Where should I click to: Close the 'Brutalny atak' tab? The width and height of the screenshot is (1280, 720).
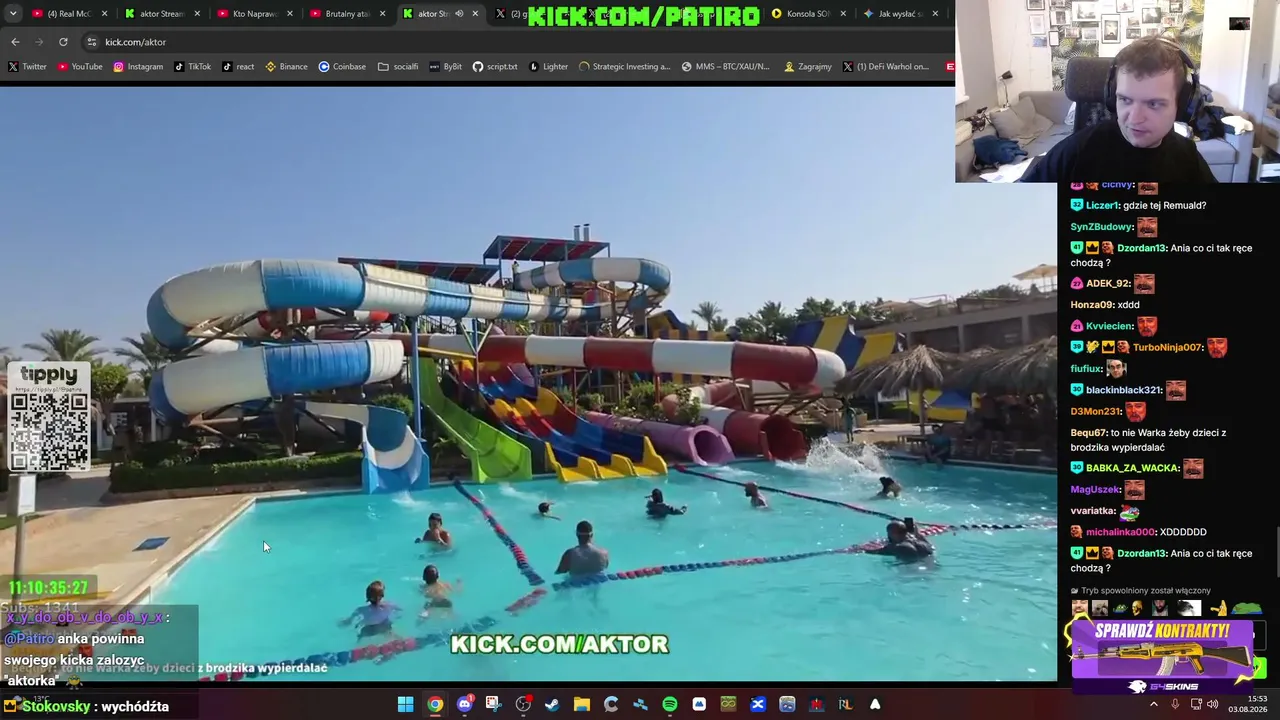[x=382, y=14]
